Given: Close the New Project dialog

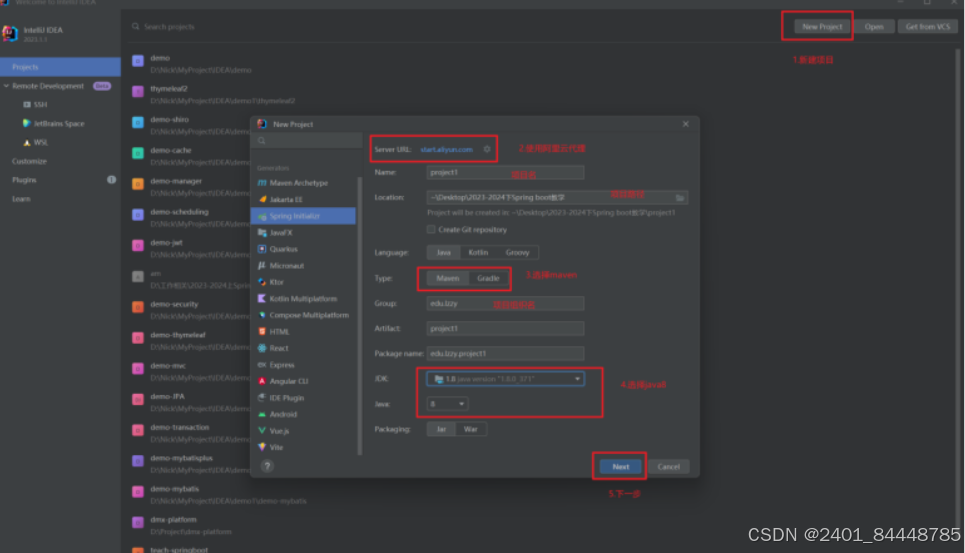Looking at the screenshot, I should 686,124.
